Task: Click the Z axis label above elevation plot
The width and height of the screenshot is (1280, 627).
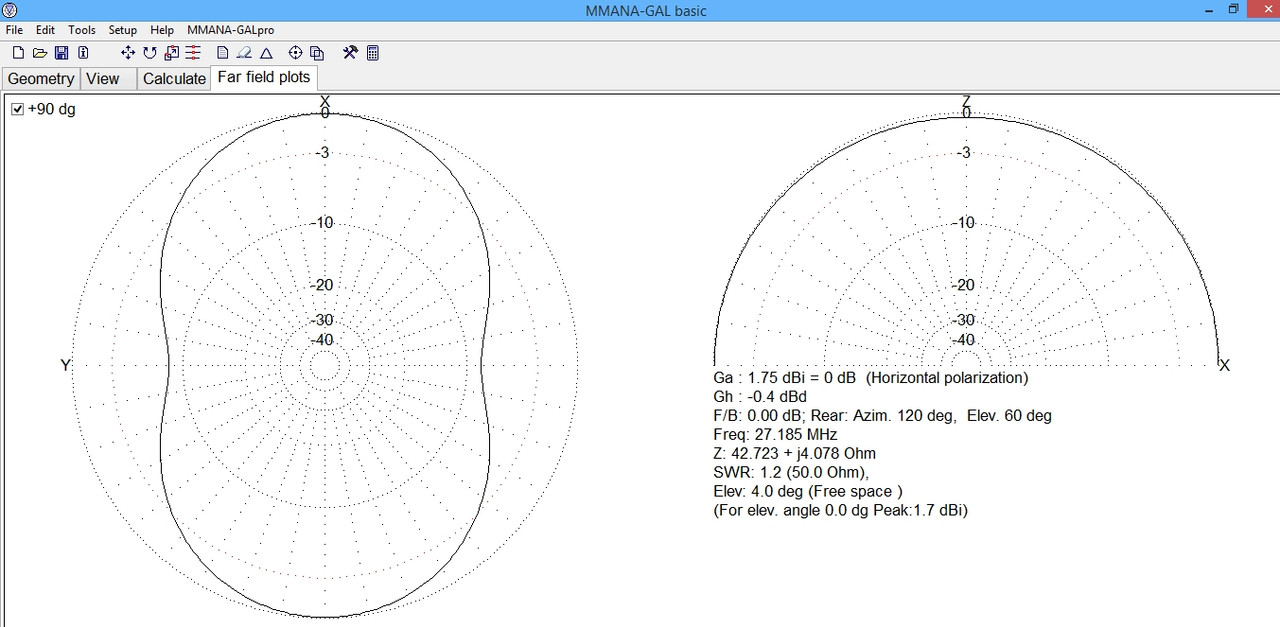Action: [x=966, y=101]
